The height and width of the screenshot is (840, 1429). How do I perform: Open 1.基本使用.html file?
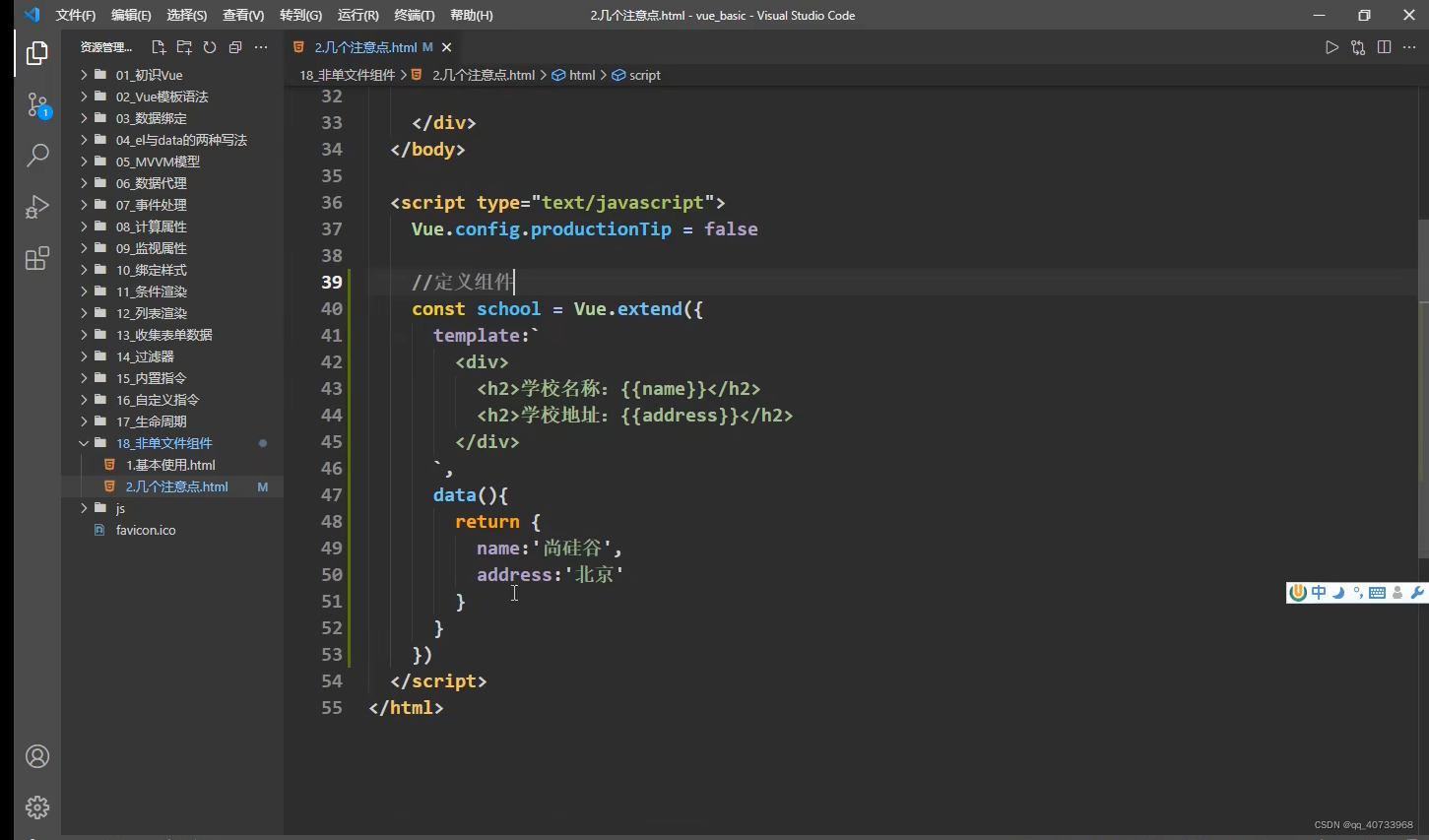coord(172,465)
